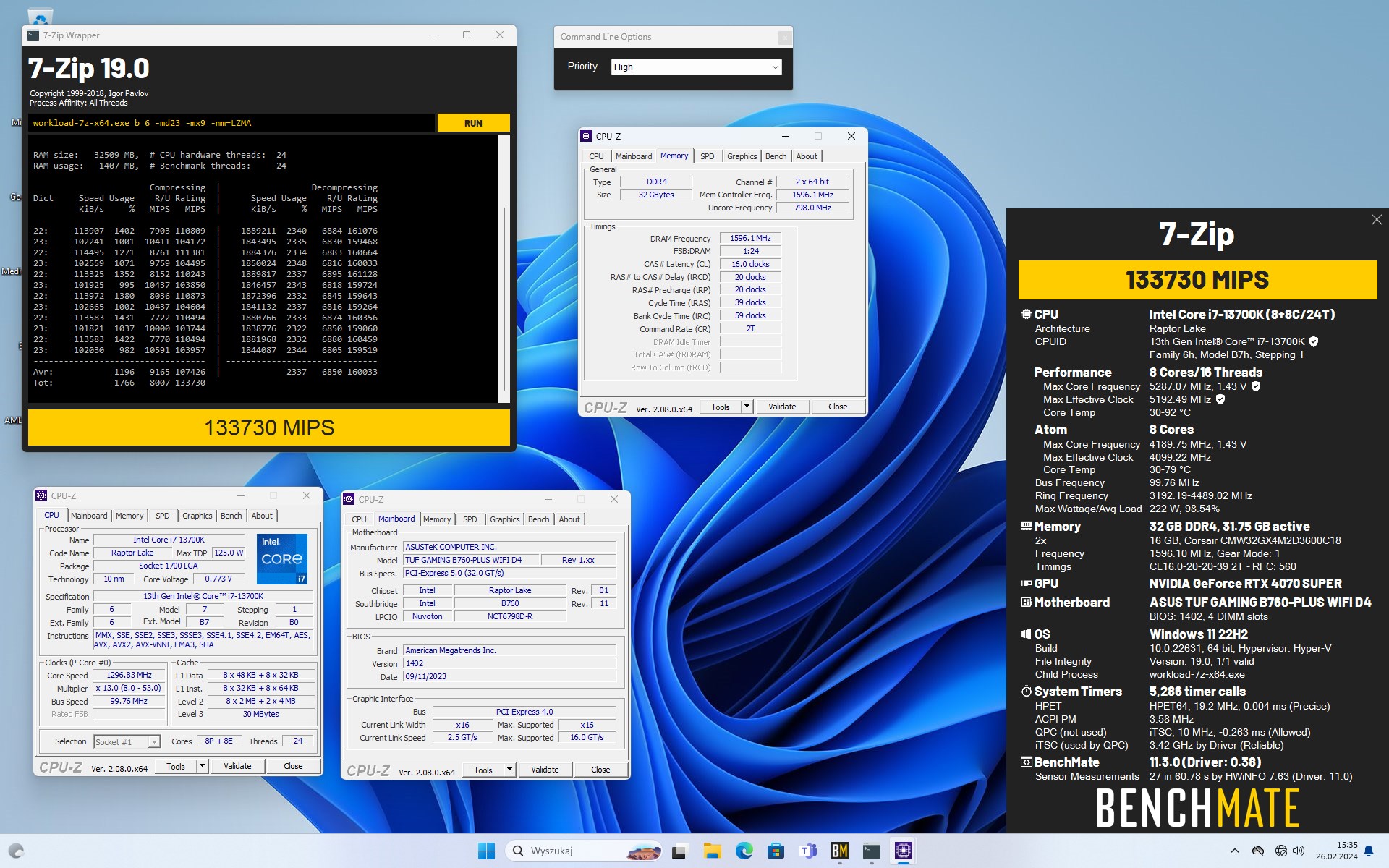
Task: Click the Motherboard icon in BenchMate panel
Action: (x=1026, y=602)
